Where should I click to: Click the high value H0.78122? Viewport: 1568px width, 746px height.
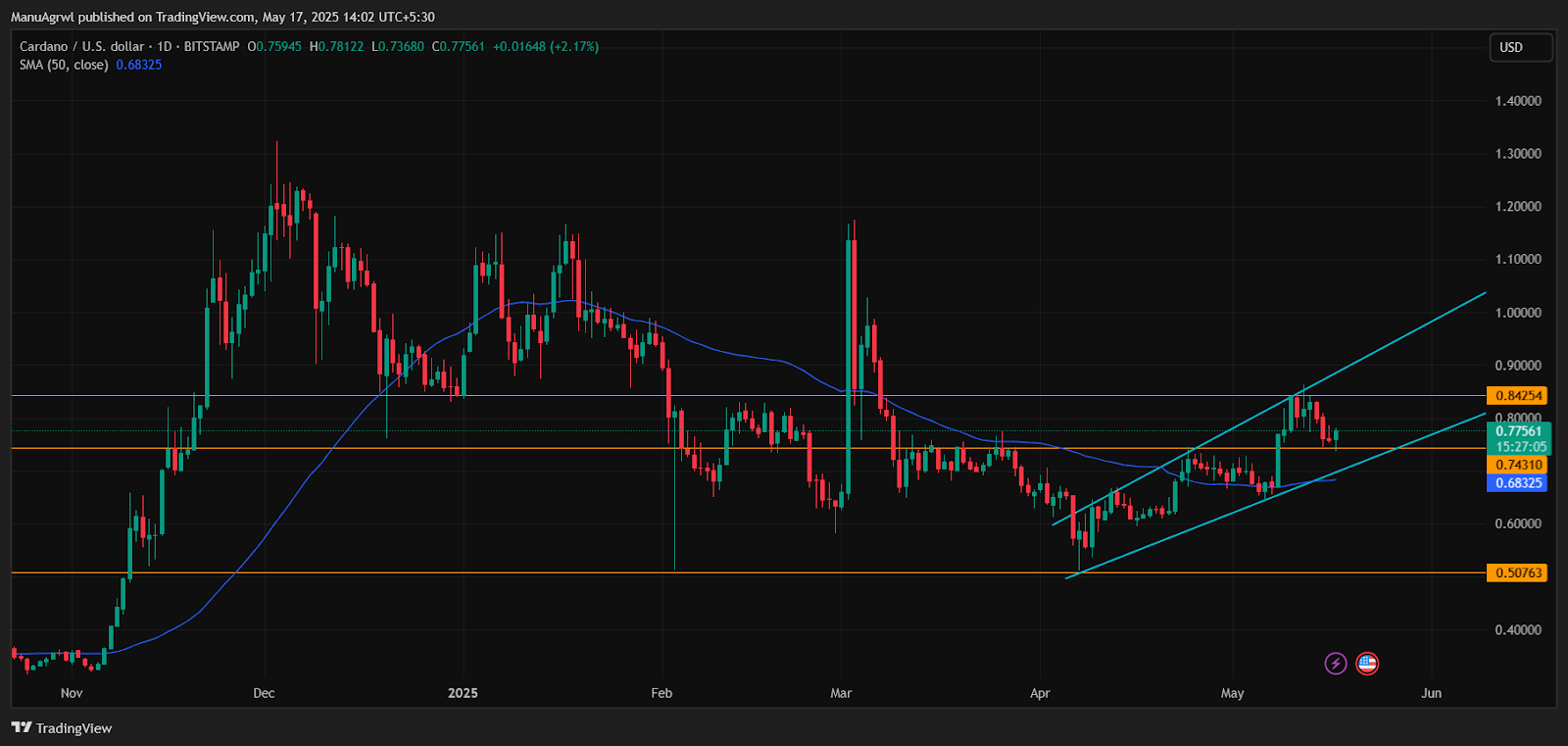pyautogui.click(x=336, y=46)
